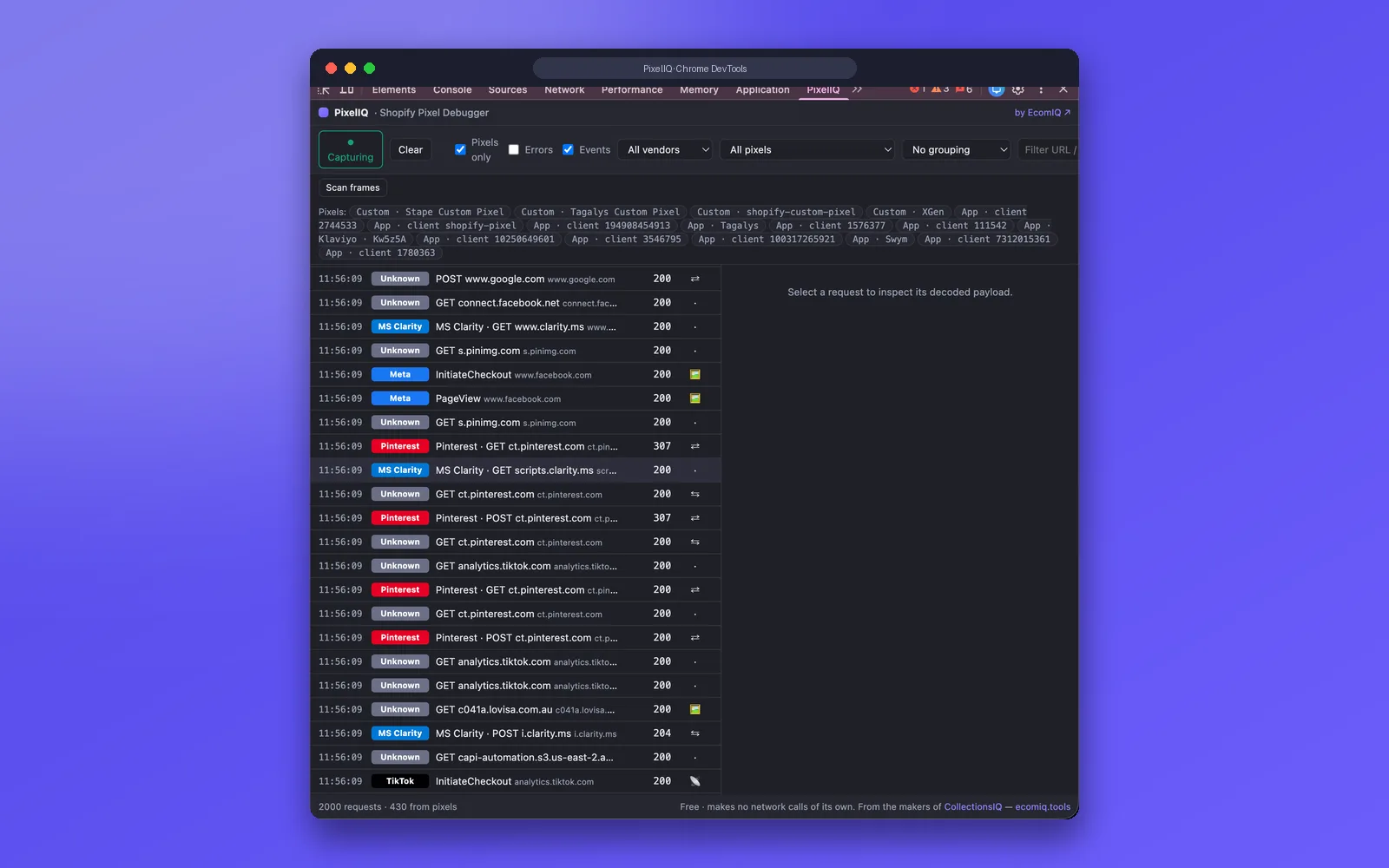This screenshot has height=868, width=1389.
Task: Open the issues flag count indicator
Action: [x=964, y=89]
